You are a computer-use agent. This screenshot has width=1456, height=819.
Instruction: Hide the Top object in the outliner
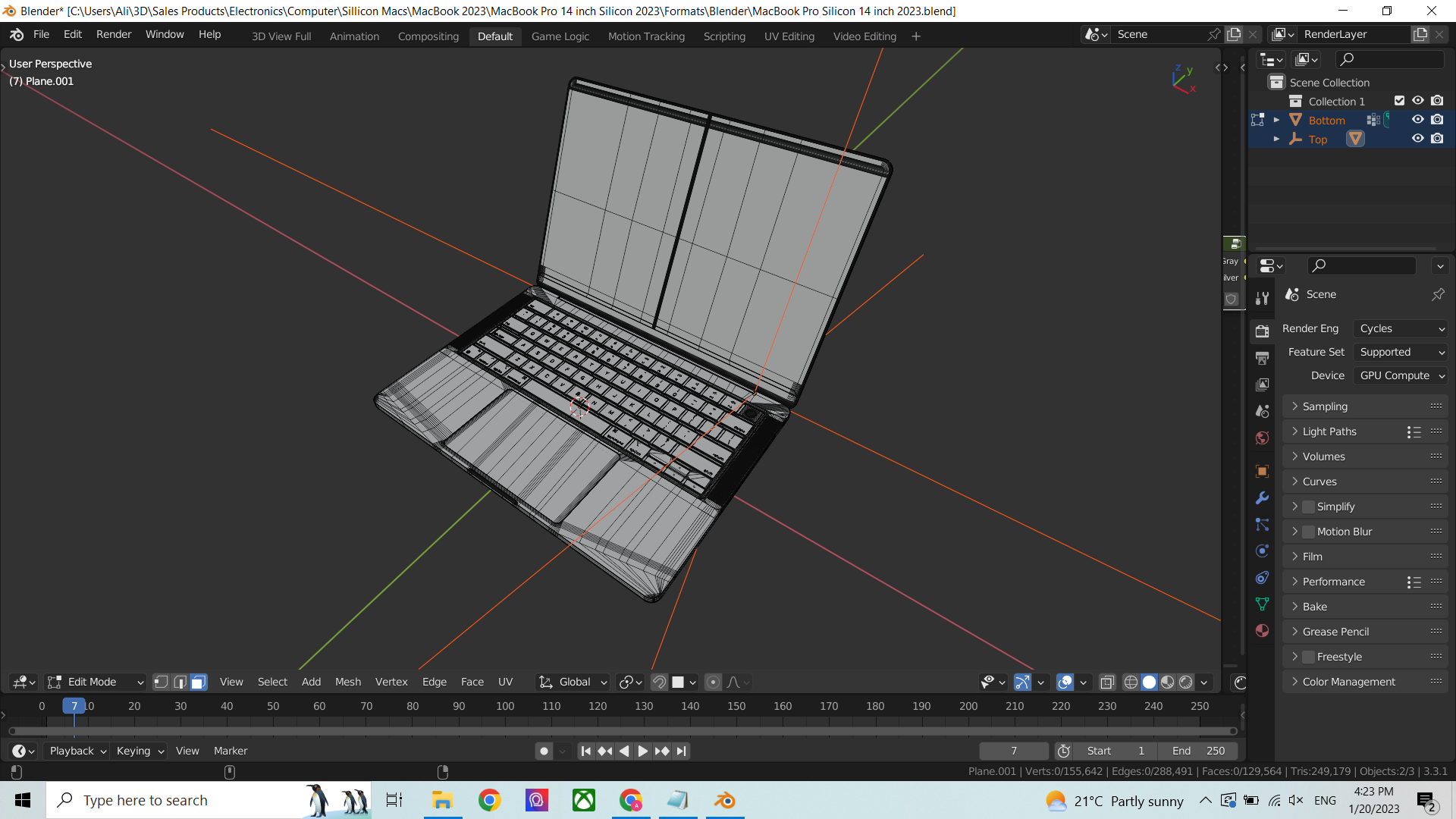[x=1417, y=138]
